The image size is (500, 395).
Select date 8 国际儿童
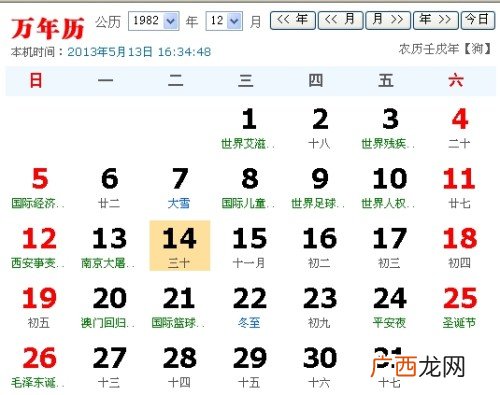249,188
